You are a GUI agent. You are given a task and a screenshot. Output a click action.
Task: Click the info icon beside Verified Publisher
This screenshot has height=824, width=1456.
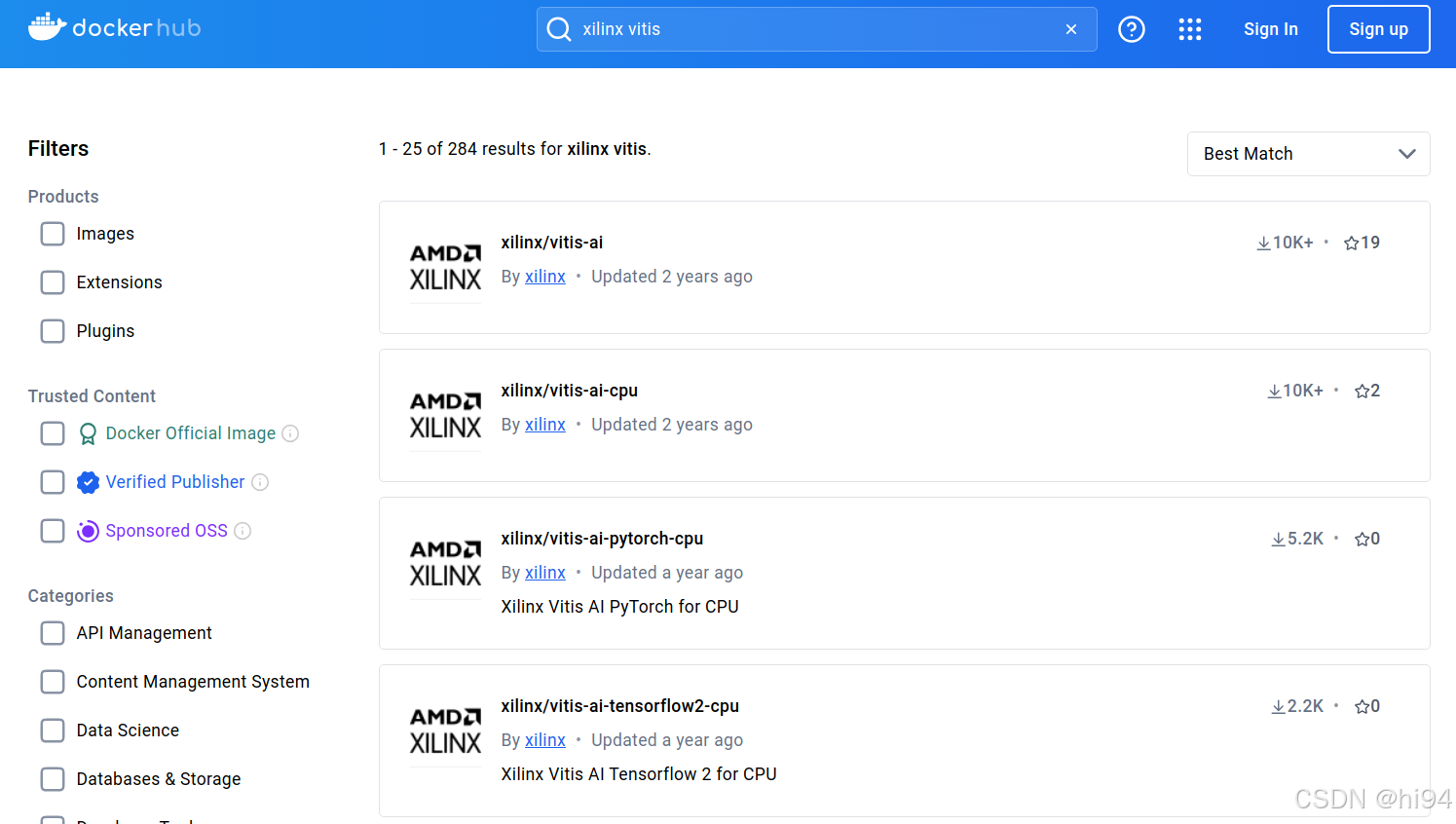(259, 481)
